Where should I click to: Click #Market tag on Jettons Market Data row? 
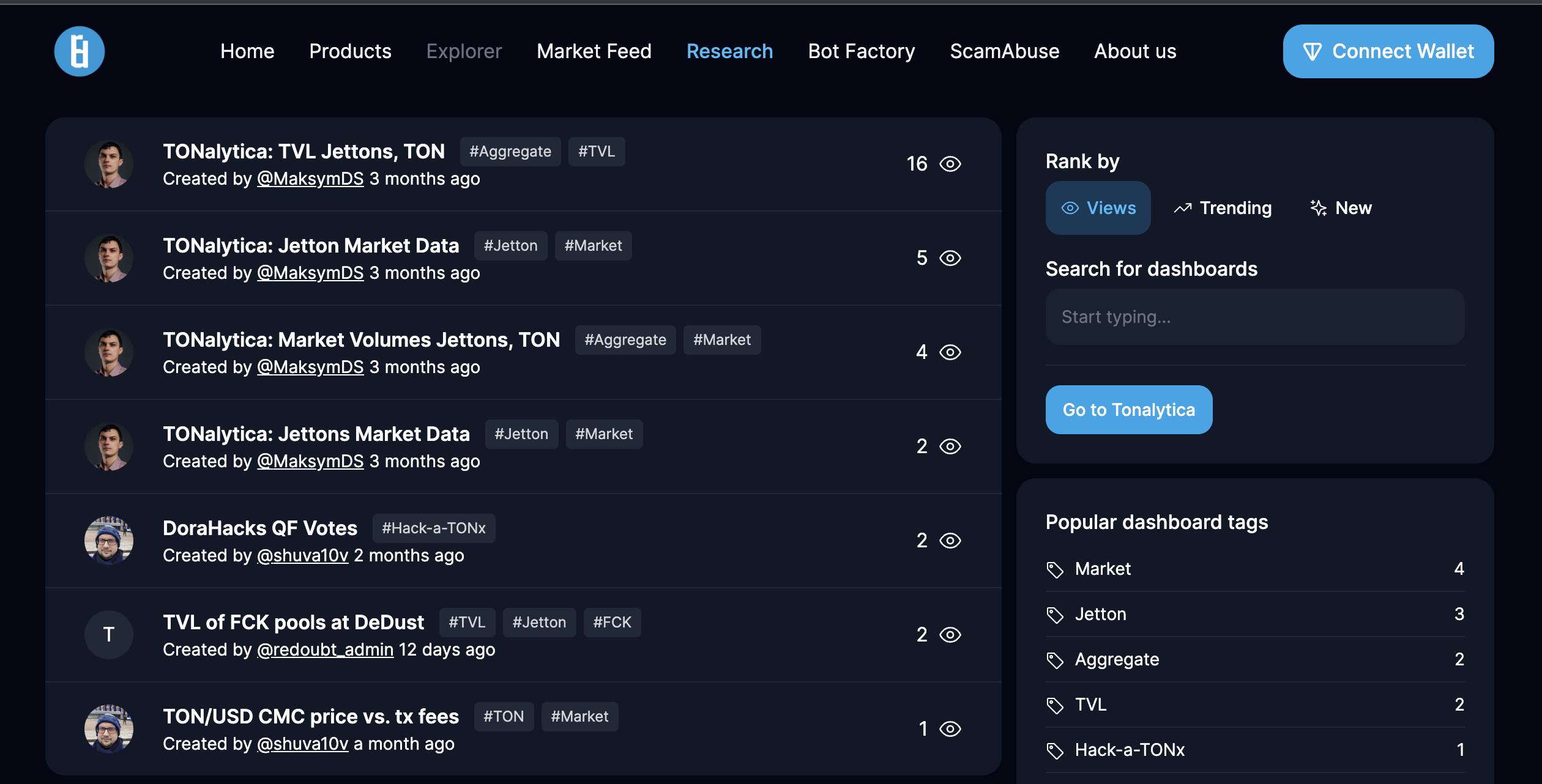[605, 434]
